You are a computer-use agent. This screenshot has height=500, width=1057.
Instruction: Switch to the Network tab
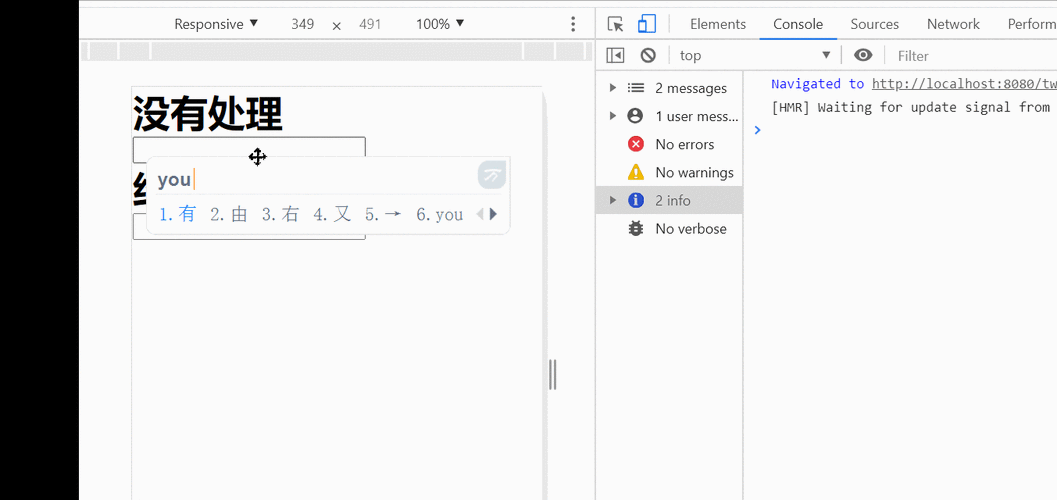click(953, 24)
